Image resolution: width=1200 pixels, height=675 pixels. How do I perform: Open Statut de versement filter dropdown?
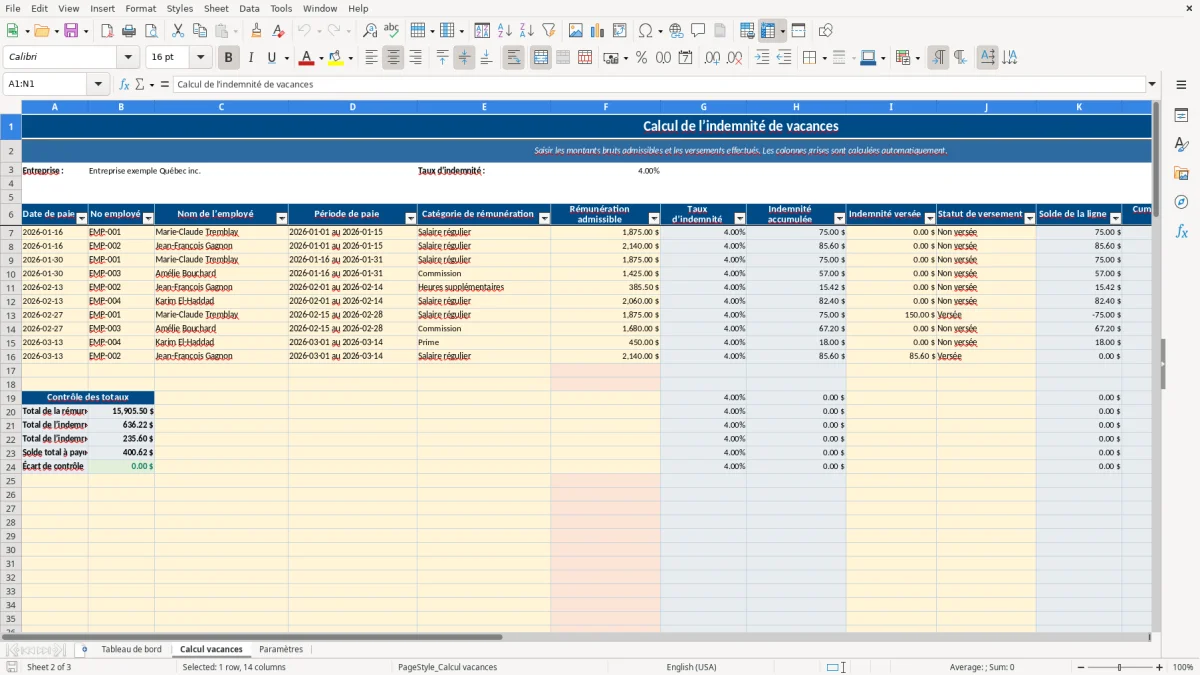(x=1030, y=218)
